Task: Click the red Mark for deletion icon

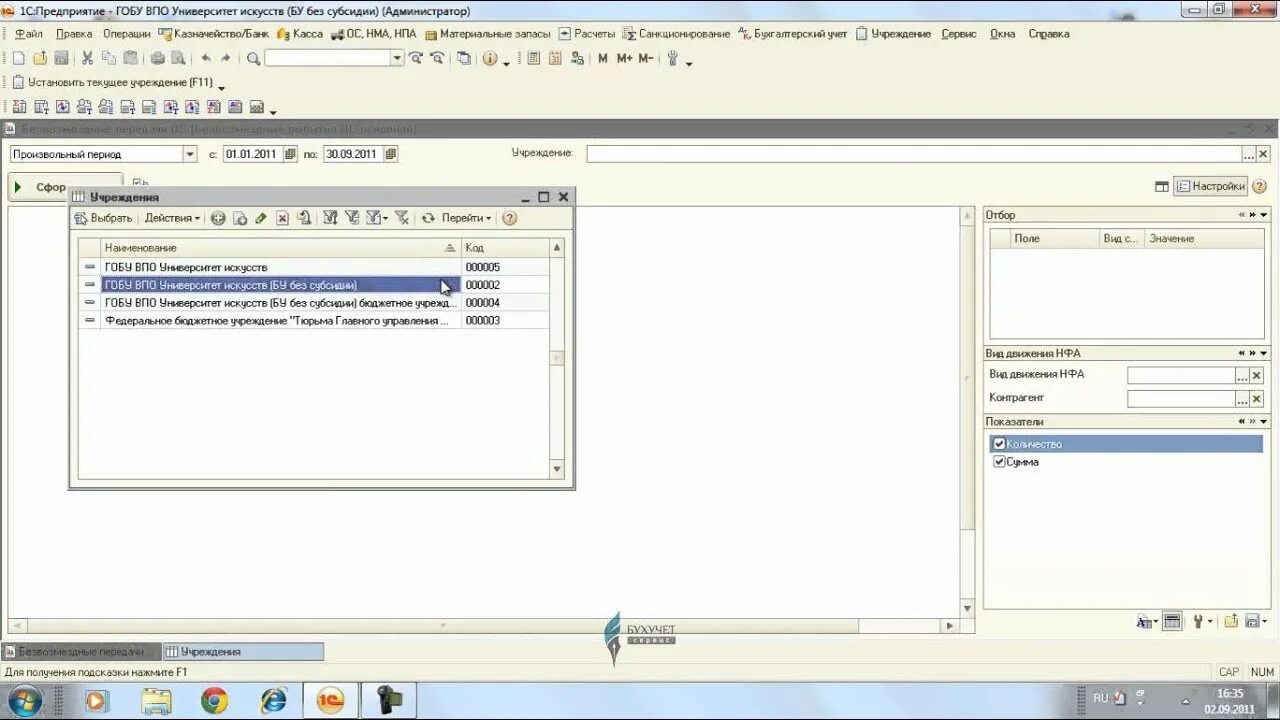Action: click(x=283, y=218)
